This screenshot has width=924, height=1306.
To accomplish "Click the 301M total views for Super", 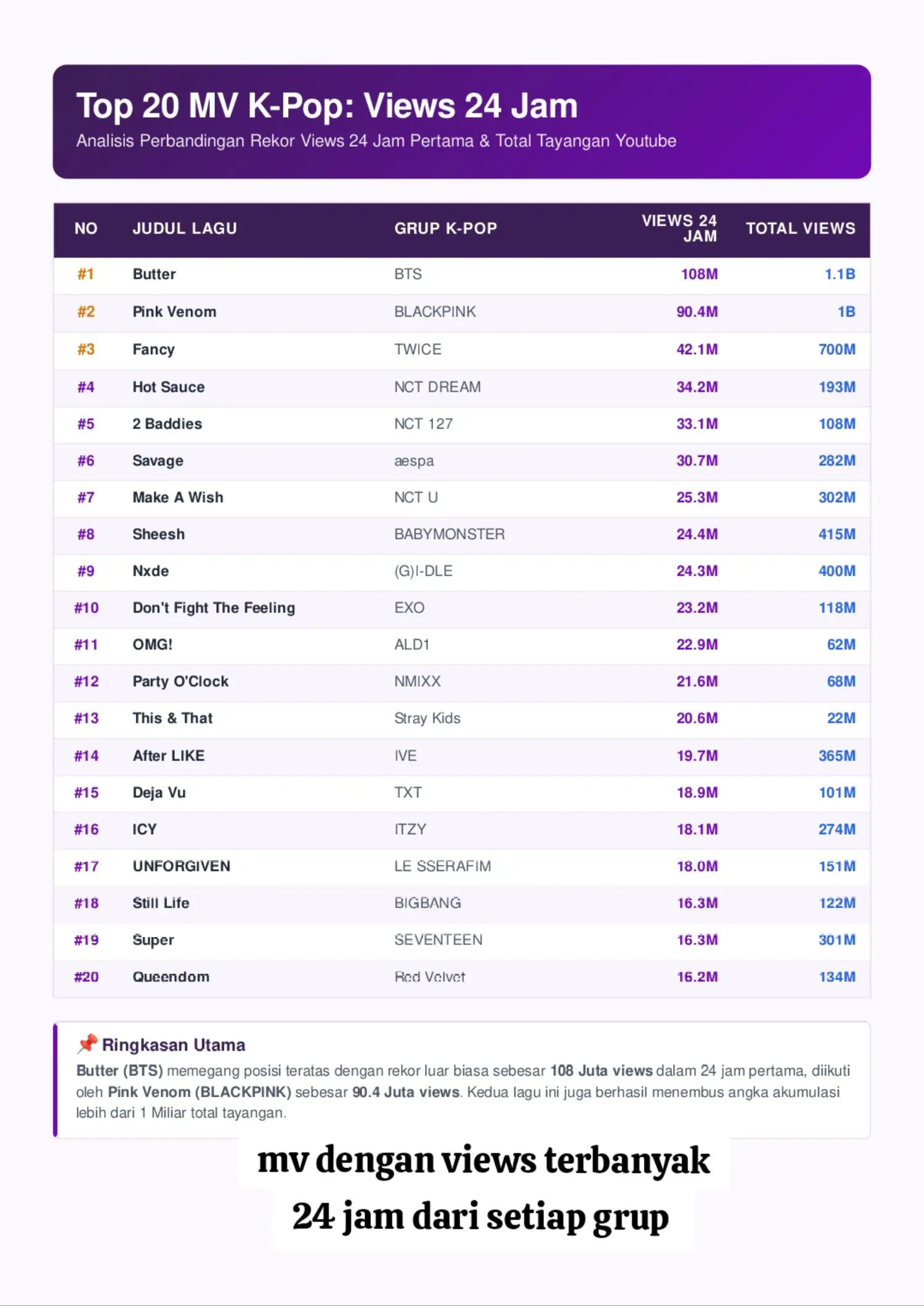I will (x=837, y=940).
